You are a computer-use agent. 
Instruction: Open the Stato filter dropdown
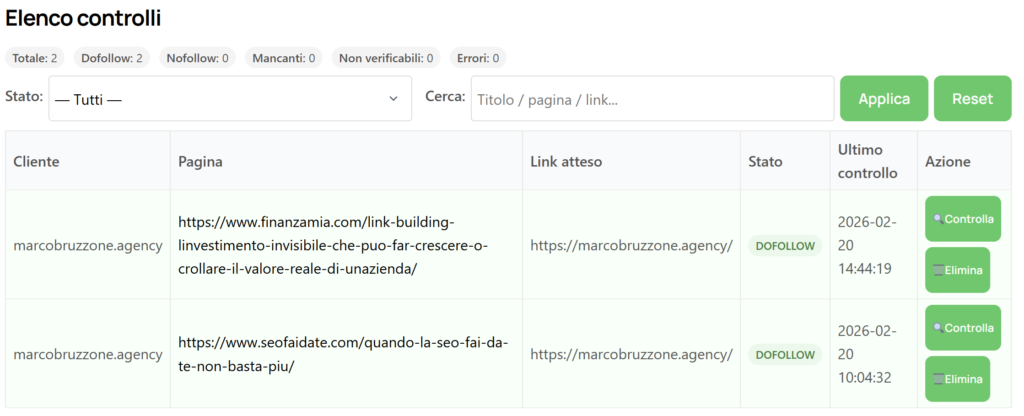230,99
